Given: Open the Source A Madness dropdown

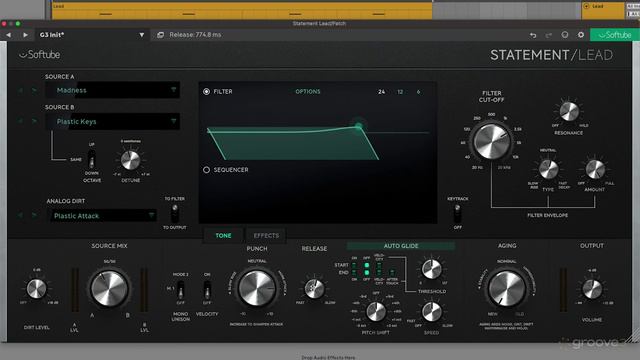Looking at the screenshot, I should [113, 90].
